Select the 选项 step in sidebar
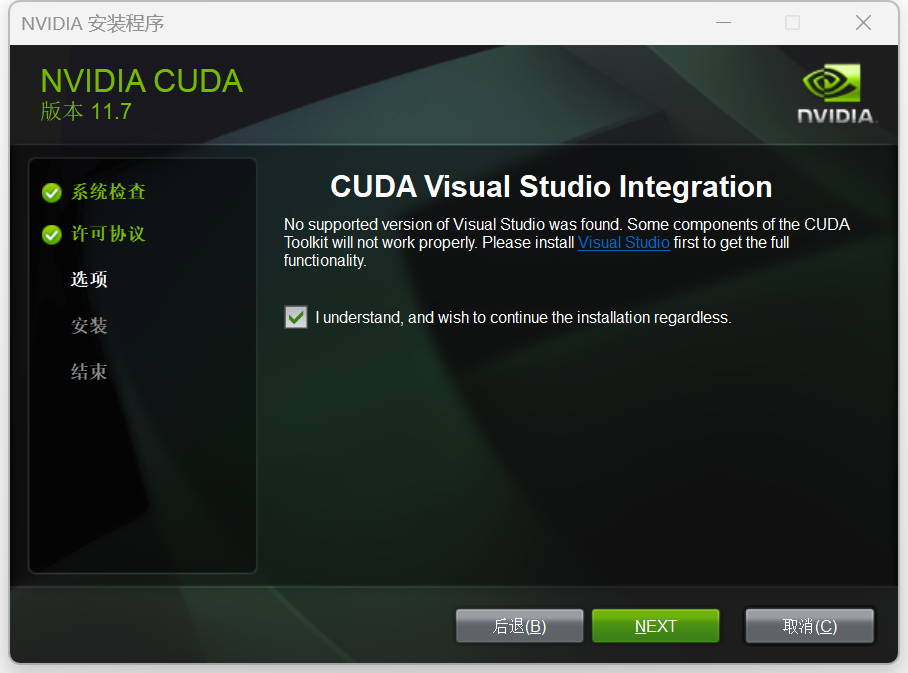 point(89,279)
